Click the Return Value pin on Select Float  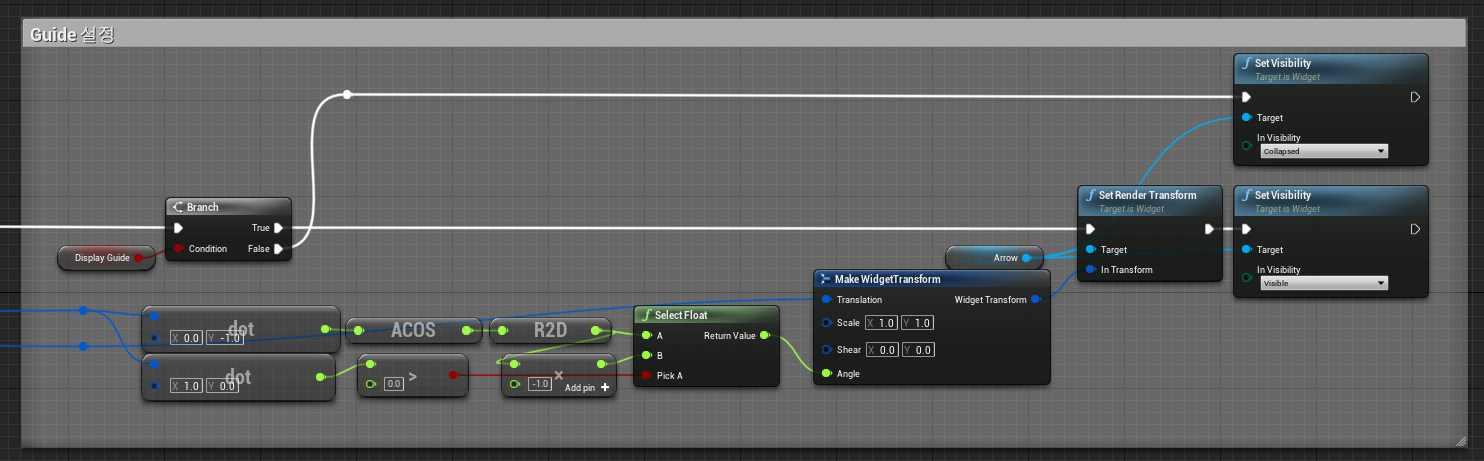click(x=765, y=336)
